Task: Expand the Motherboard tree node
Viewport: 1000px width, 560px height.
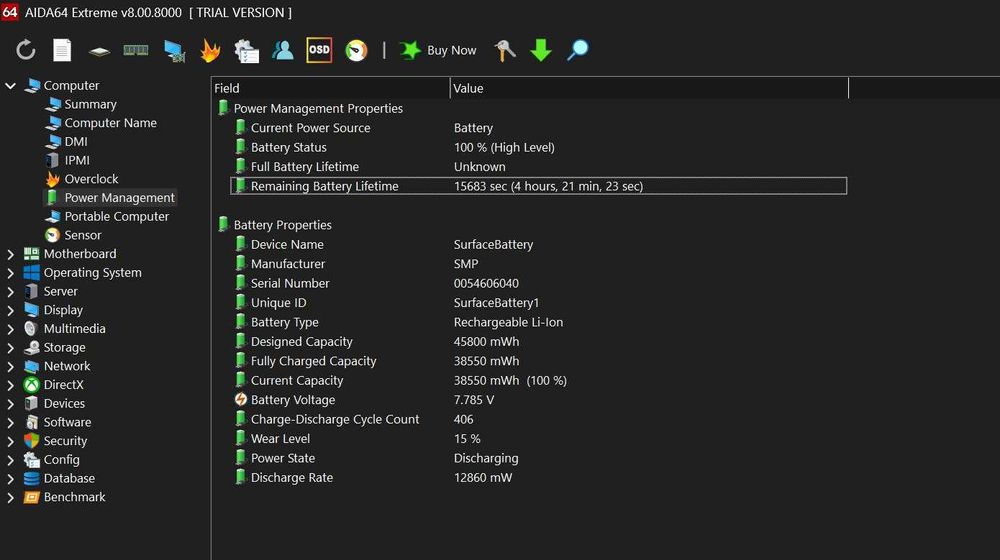Action: 10,254
